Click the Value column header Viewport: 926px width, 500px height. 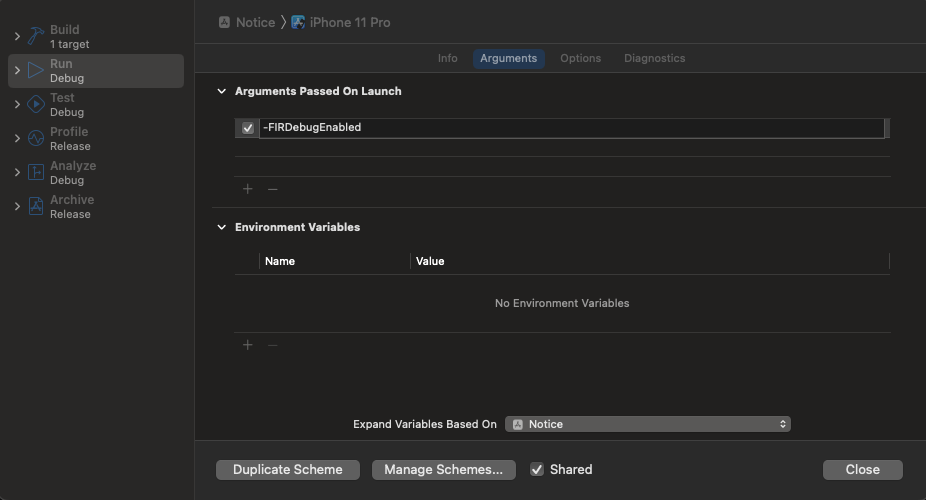(430, 261)
